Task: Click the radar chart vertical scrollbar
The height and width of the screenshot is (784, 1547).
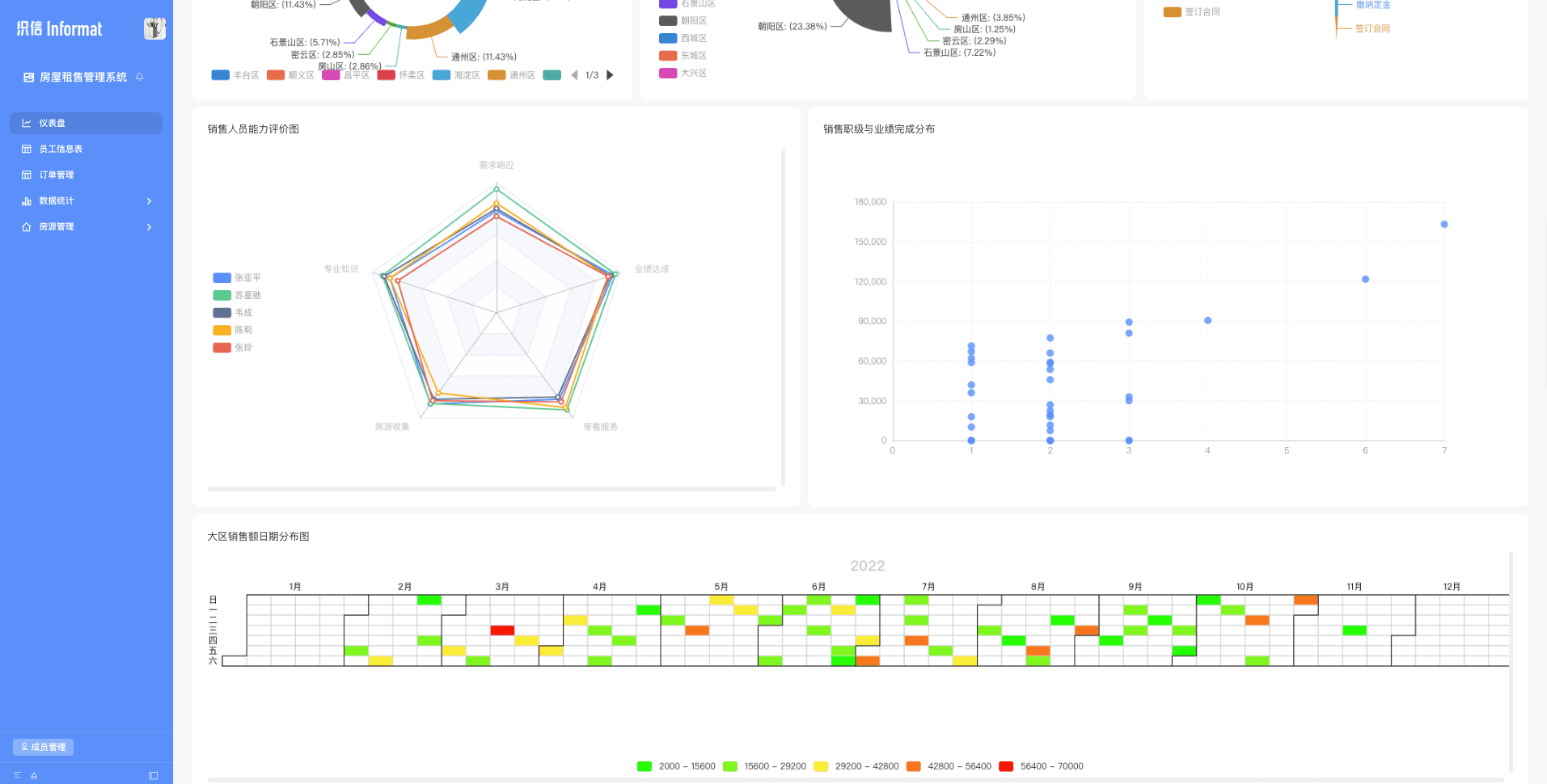Action: 783,317
